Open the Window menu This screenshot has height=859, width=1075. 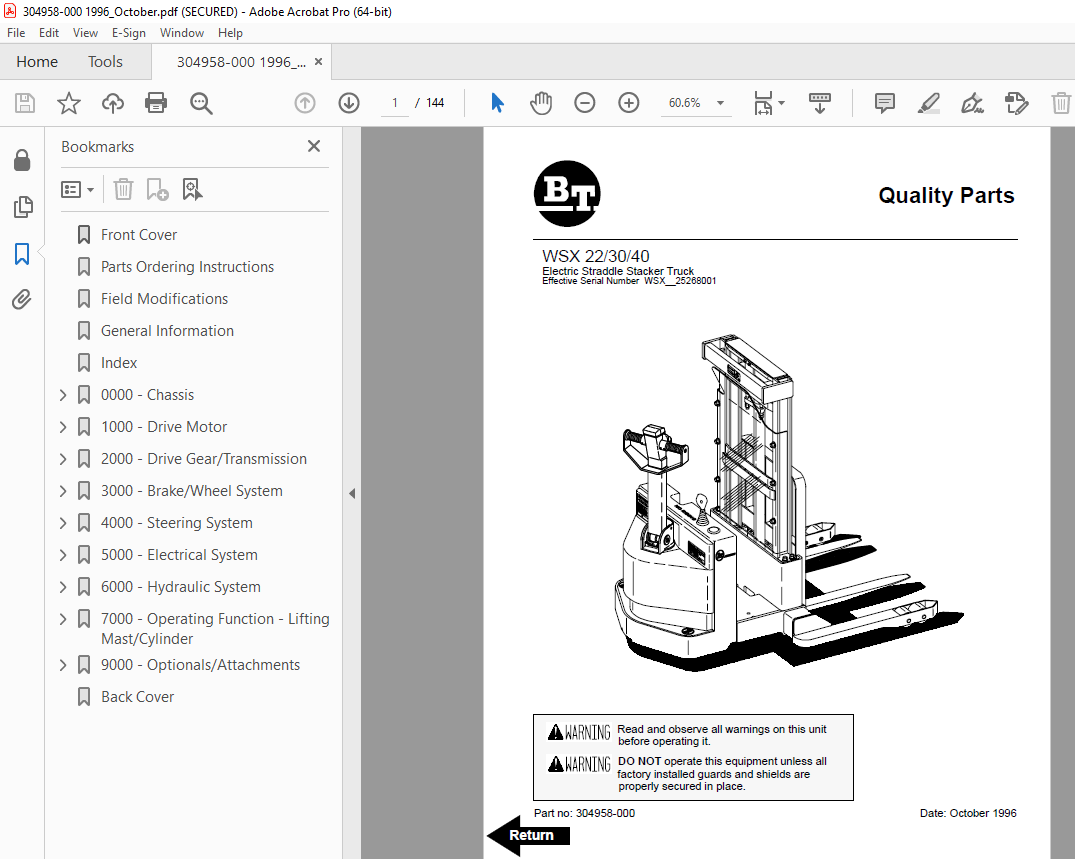182,33
